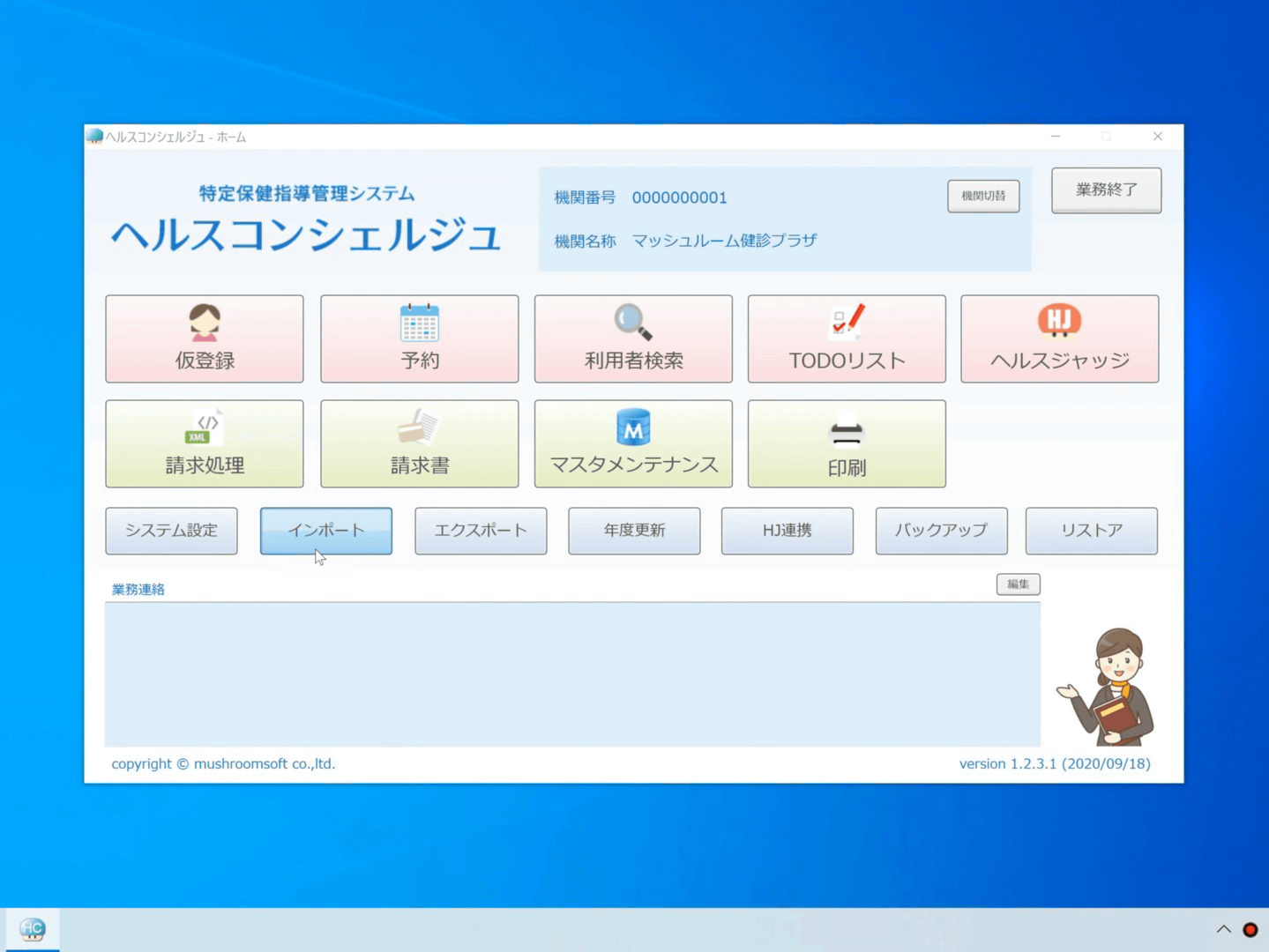This screenshot has width=1269, height=952.
Task: Click institution name マッシュルーム健診プラザ
Action: [x=724, y=241]
